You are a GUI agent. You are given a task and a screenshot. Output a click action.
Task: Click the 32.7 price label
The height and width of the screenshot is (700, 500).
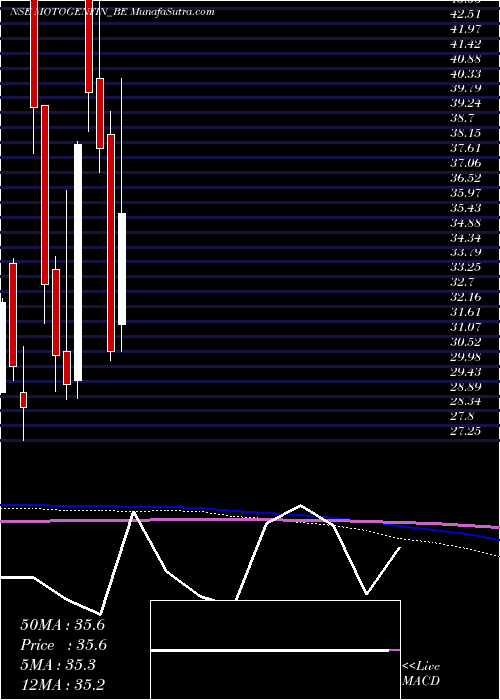click(x=463, y=282)
